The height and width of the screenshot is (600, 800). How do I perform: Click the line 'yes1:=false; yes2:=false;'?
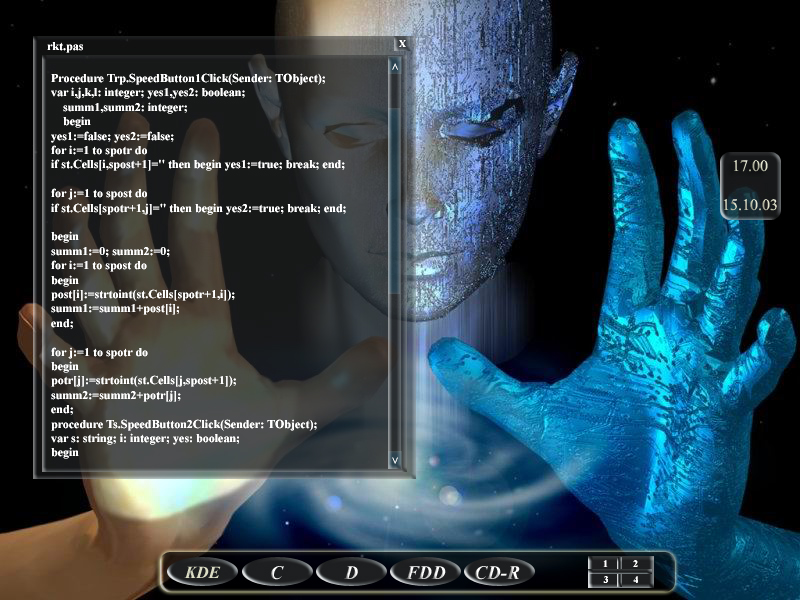112,136
